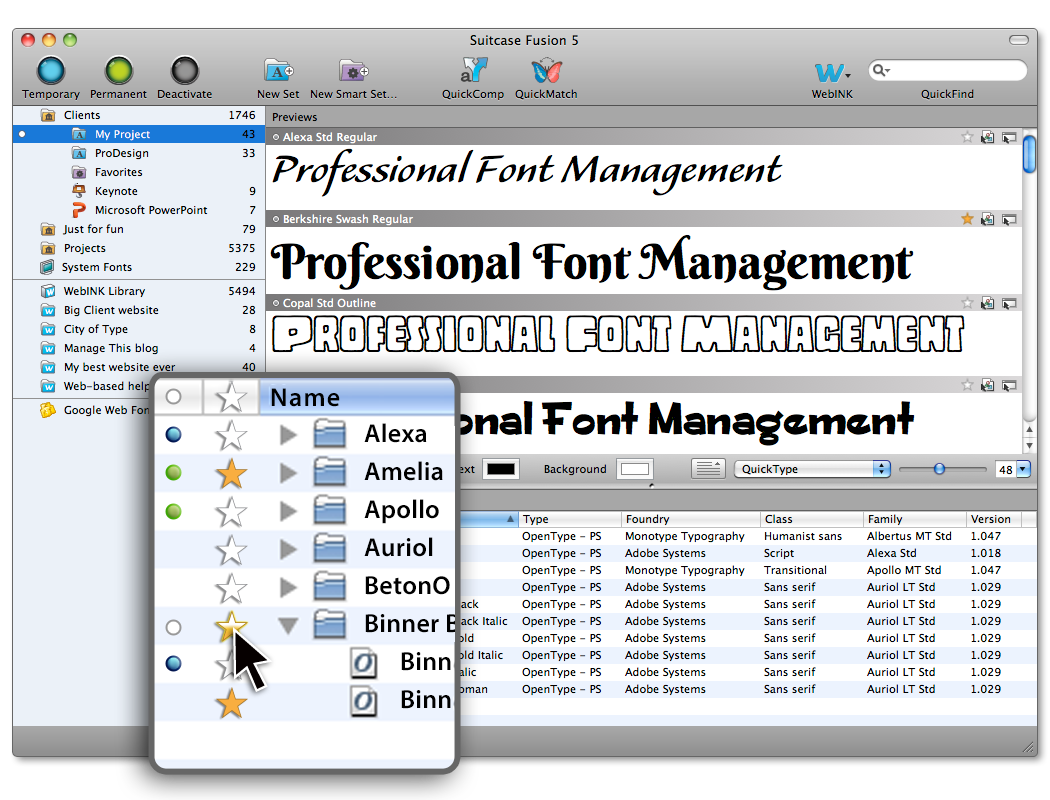This screenshot has width=1050, height=800.
Task: Select the ProDesign set in the sidebar
Action: click(x=121, y=153)
